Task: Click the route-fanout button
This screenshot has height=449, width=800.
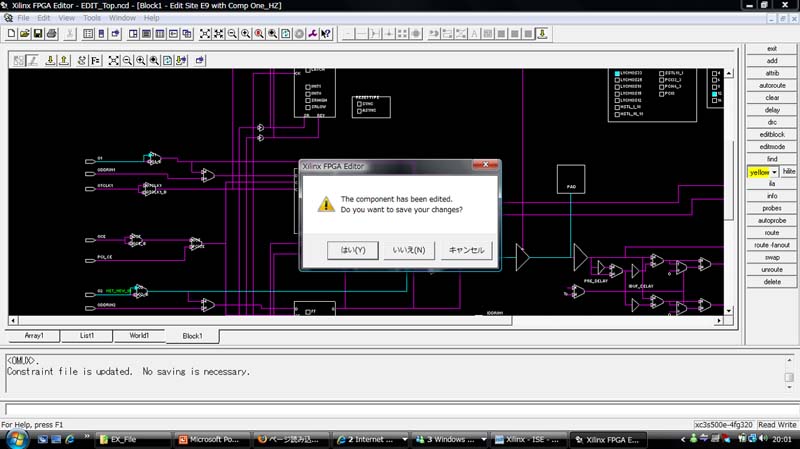Action: tap(772, 245)
